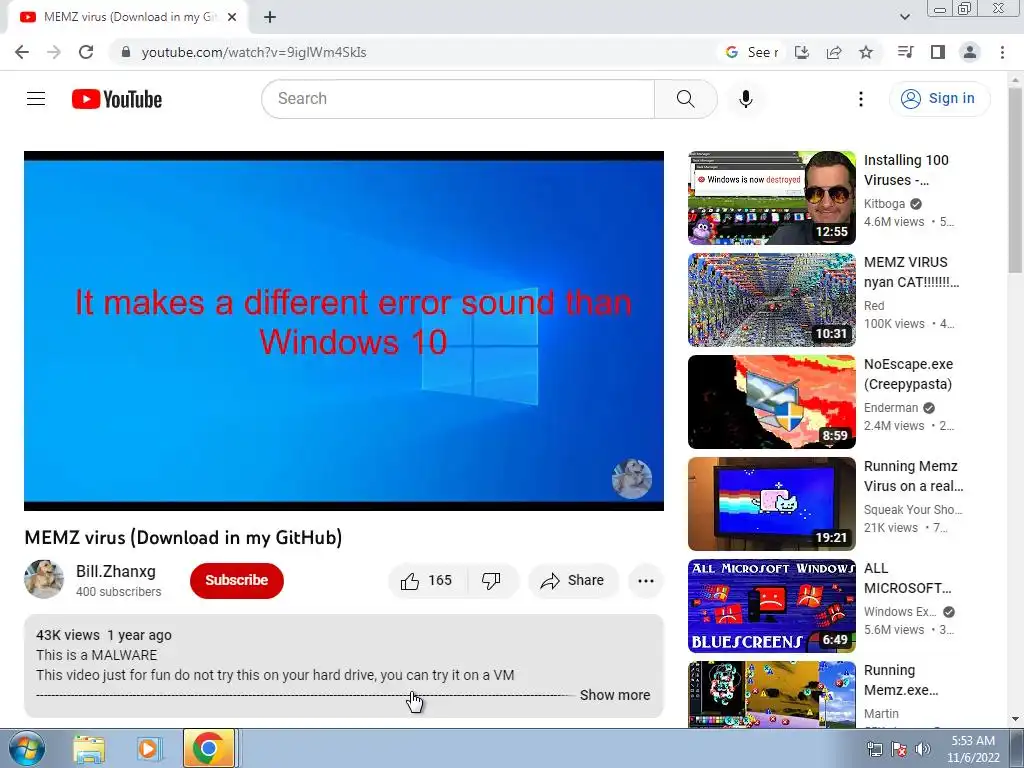Open the Action Center flag icon
The height and width of the screenshot is (768, 1024).
[x=899, y=749]
